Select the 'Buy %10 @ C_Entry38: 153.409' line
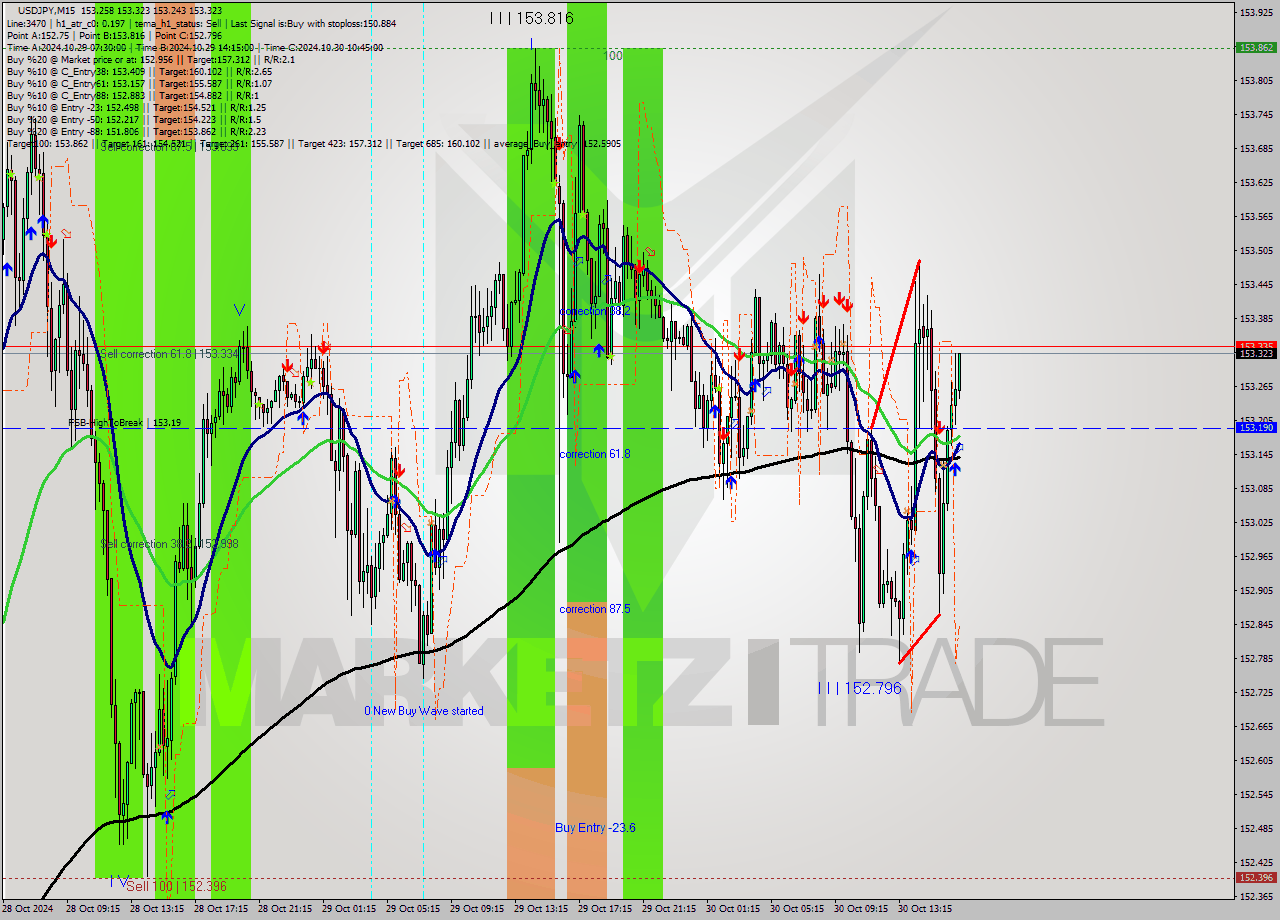 click(x=138, y=72)
